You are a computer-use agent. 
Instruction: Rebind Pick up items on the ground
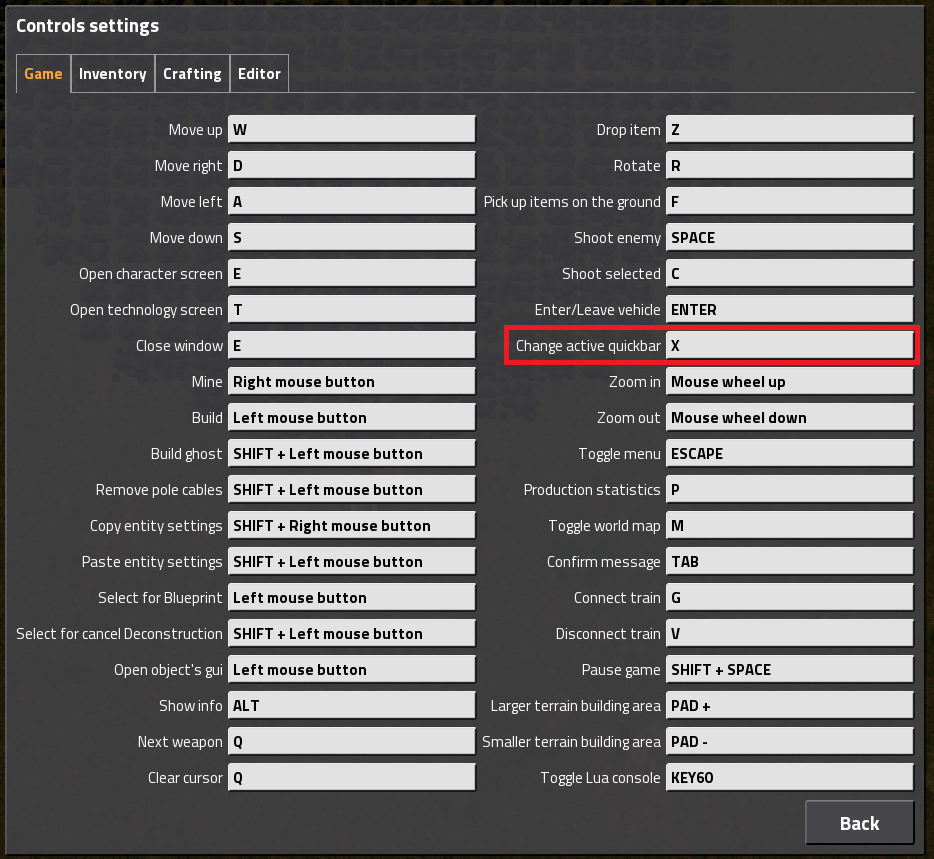pos(789,201)
